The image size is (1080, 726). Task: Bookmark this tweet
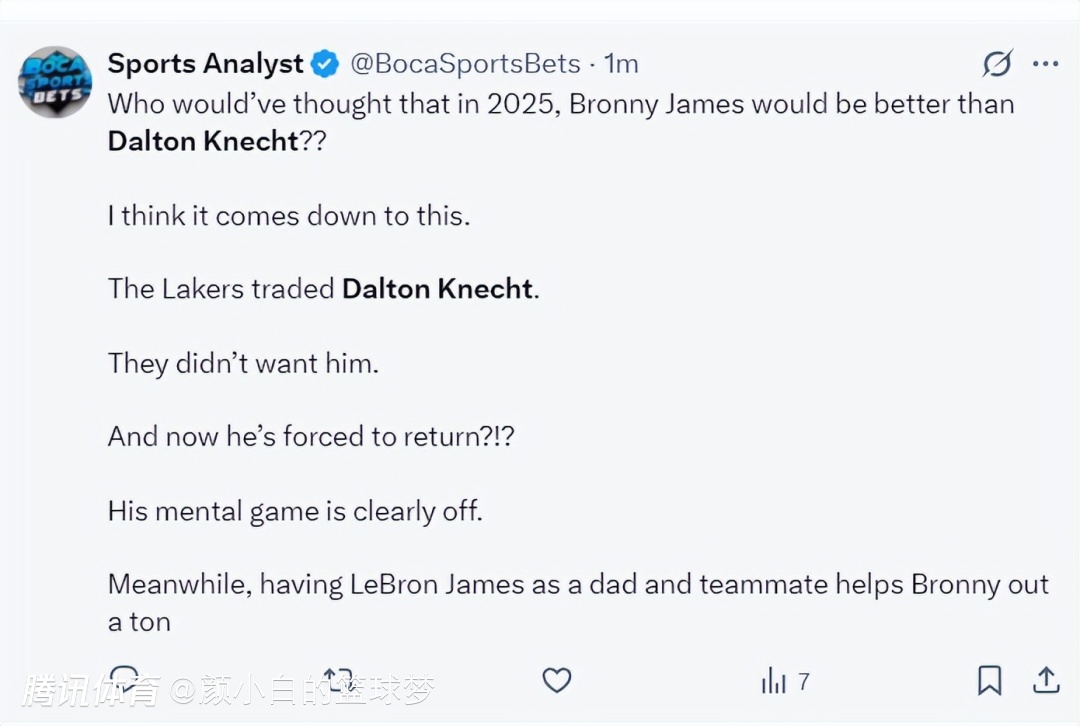[989, 681]
